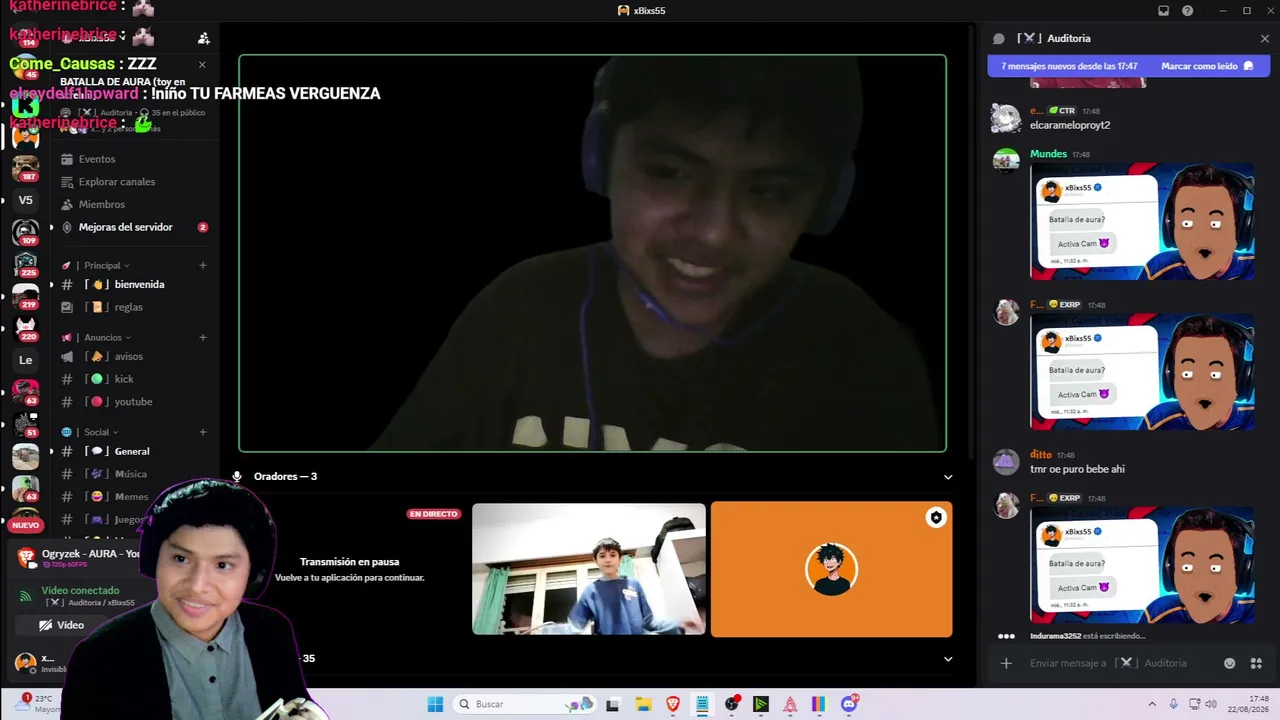The height and width of the screenshot is (720, 1280).
Task: Click the attach file plus icon
Action: (1006, 663)
